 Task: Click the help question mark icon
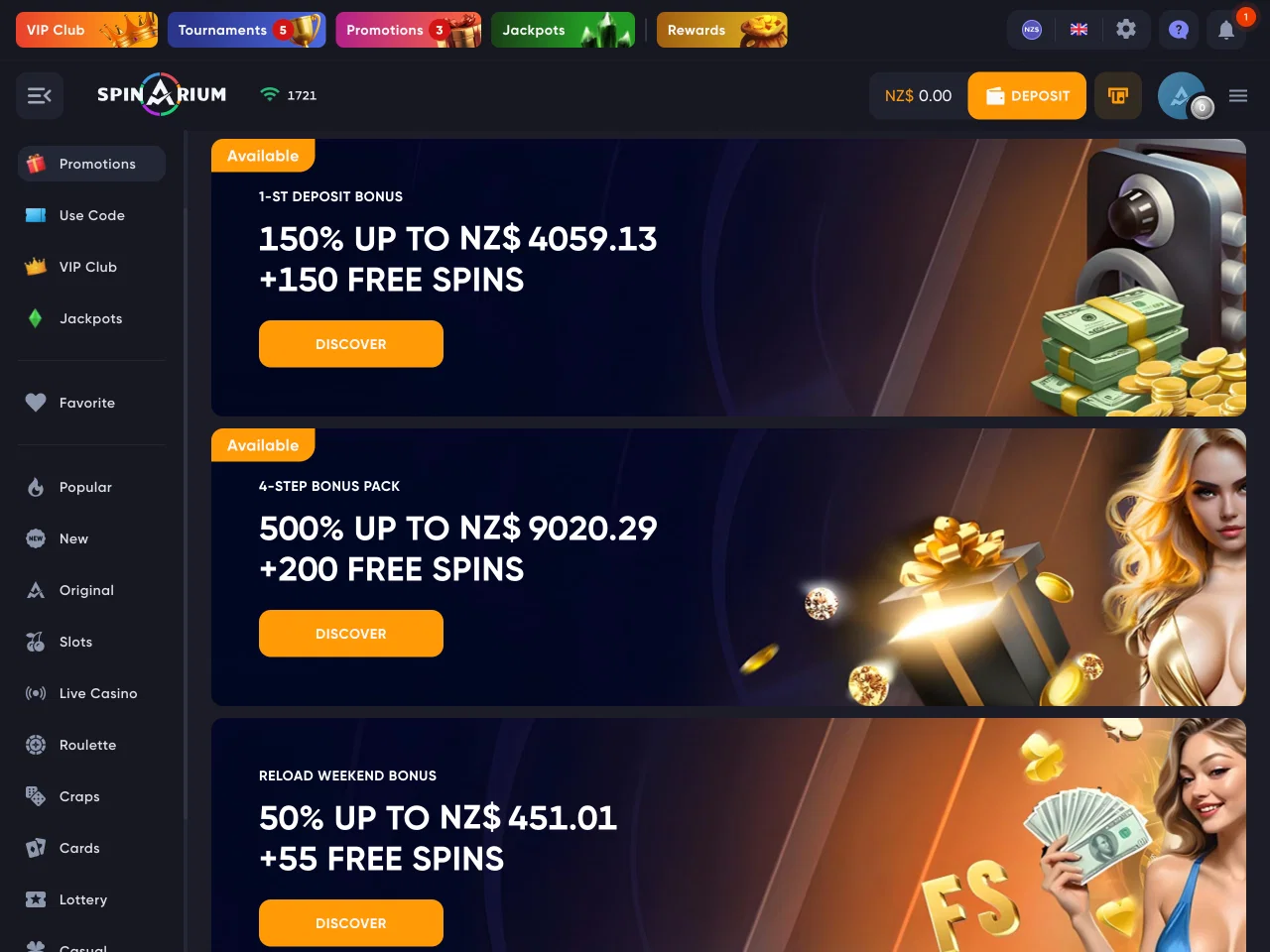click(x=1179, y=30)
